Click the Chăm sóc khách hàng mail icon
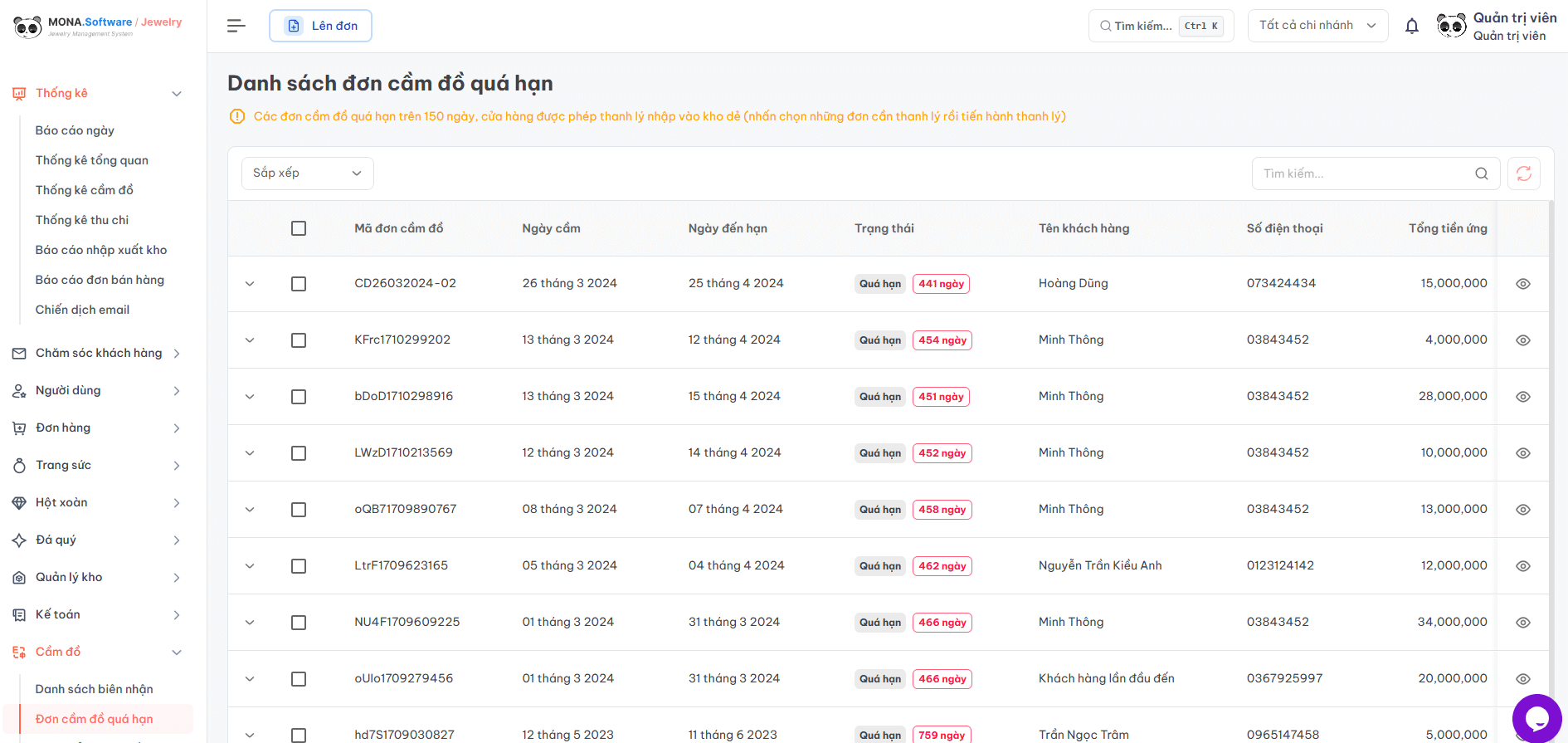 (19, 354)
